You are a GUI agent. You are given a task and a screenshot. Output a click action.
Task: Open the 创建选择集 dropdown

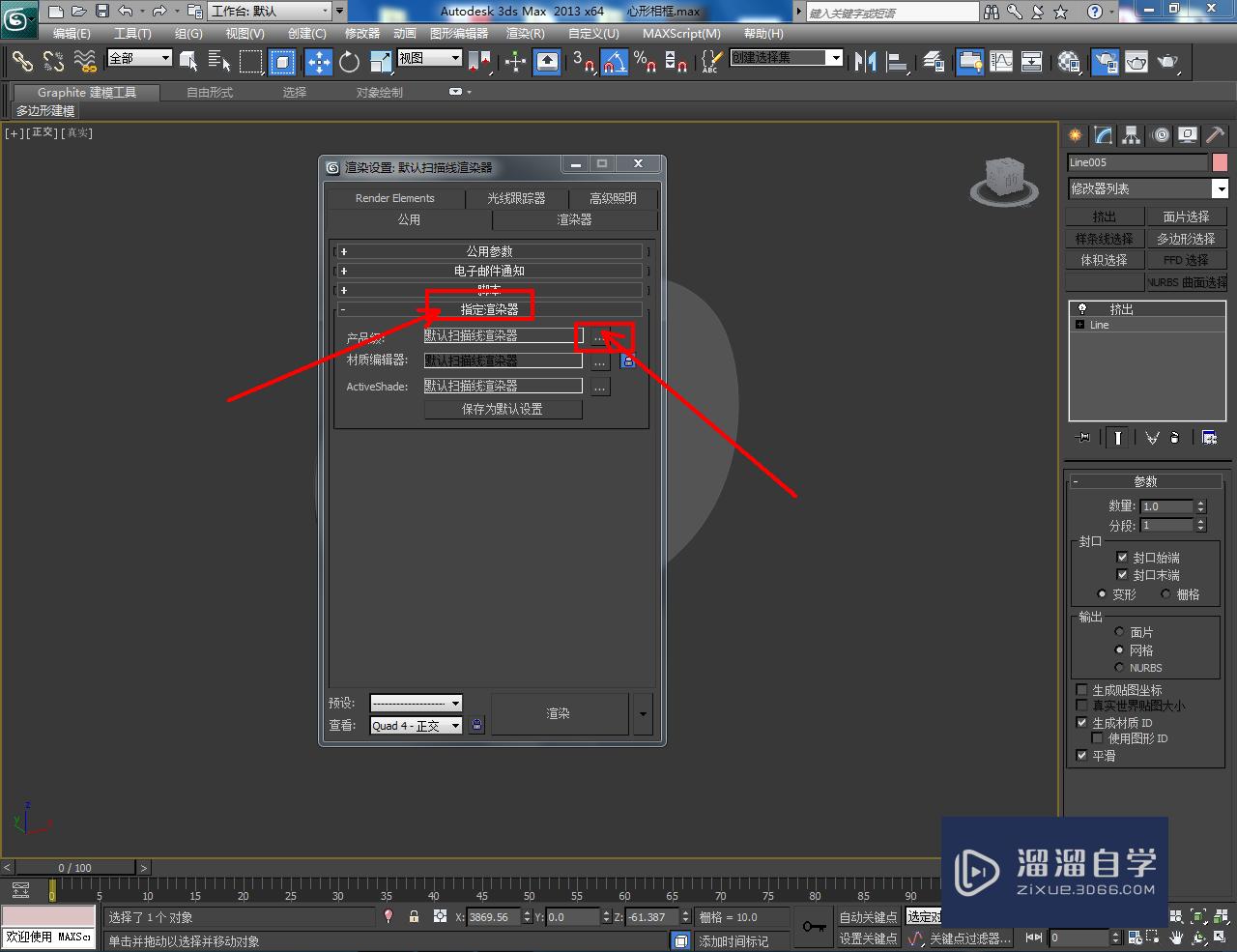[x=786, y=58]
